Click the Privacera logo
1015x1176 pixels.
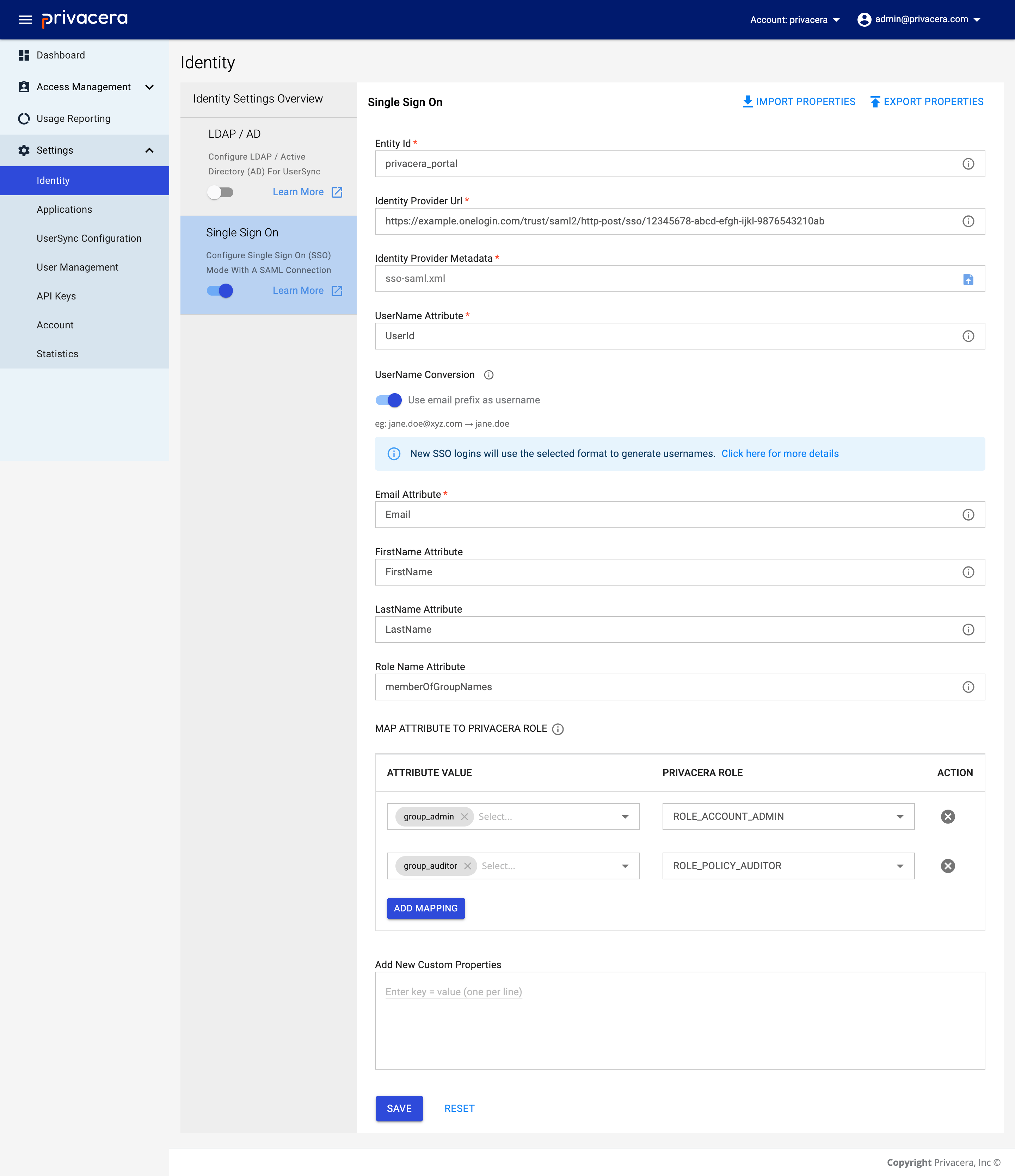click(x=85, y=19)
